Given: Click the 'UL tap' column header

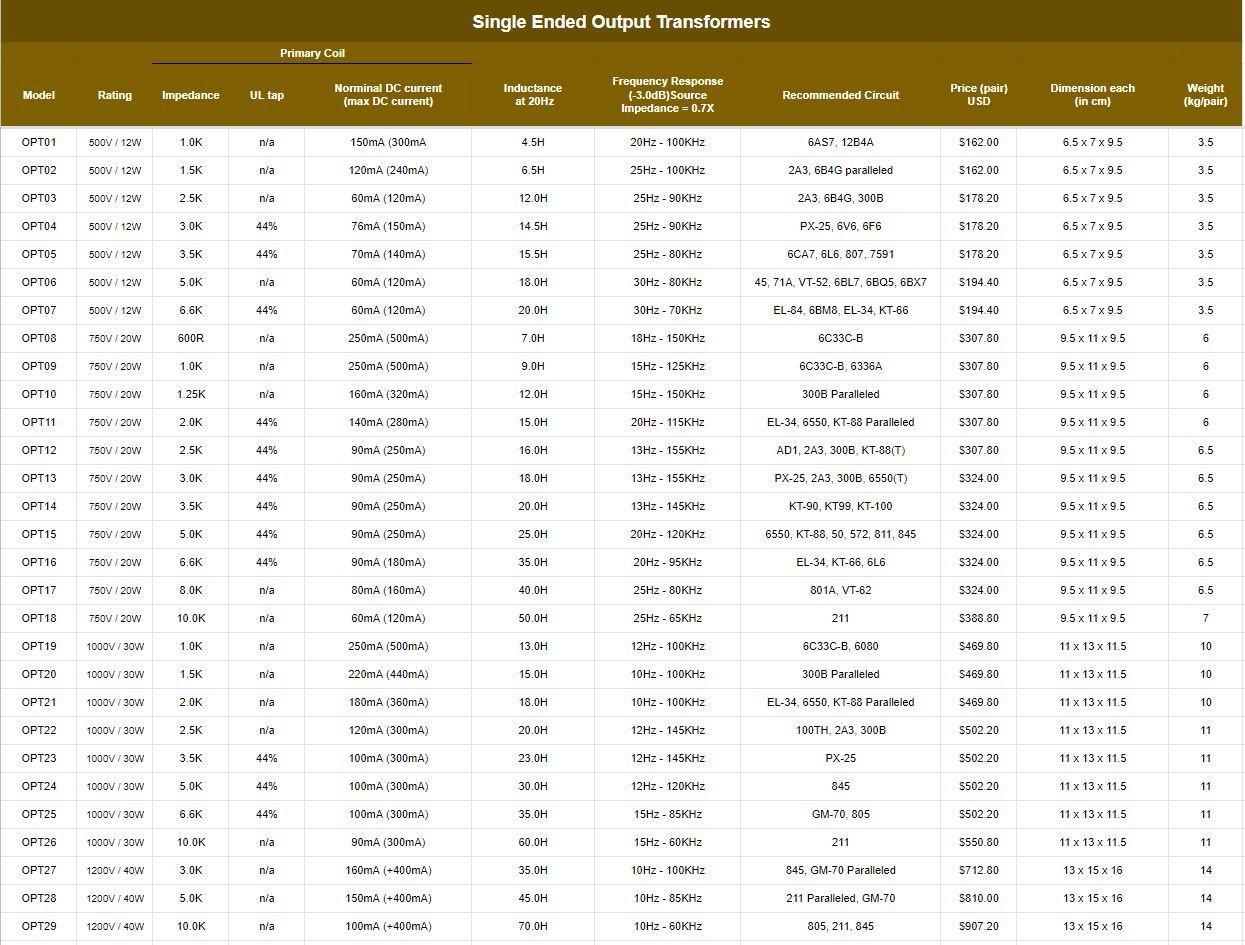Looking at the screenshot, I should [x=266, y=95].
